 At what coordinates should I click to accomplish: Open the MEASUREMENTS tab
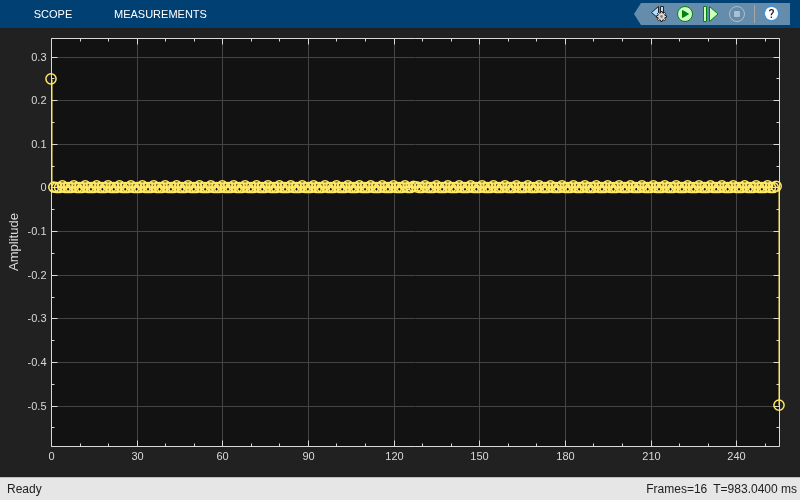[160, 14]
